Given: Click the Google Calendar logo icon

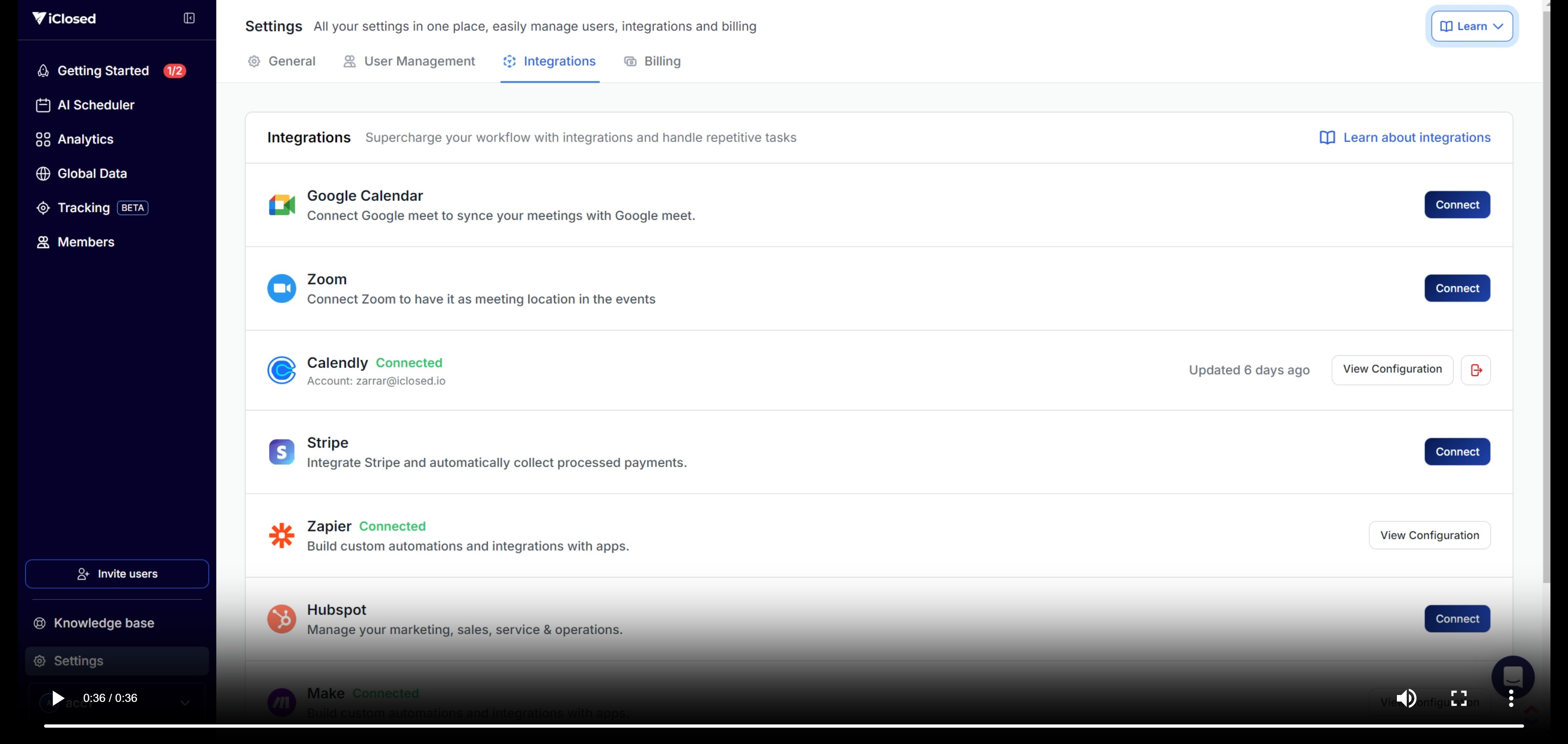Looking at the screenshot, I should pos(282,205).
